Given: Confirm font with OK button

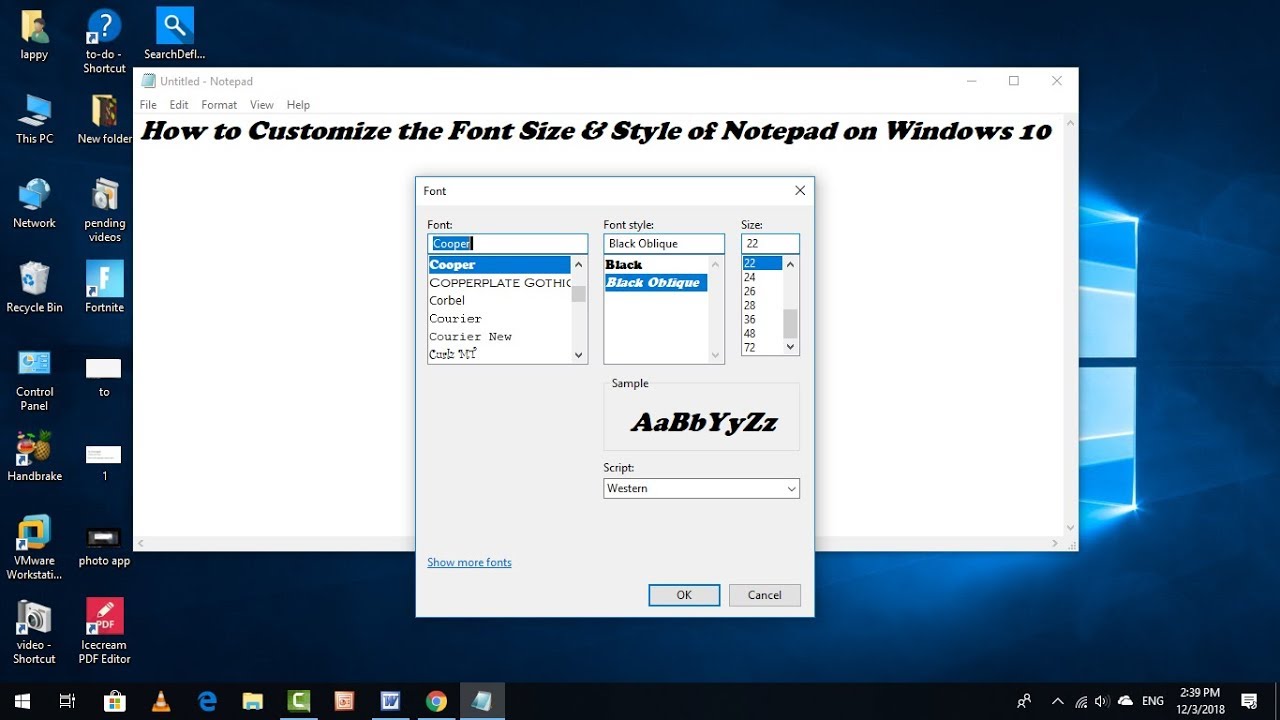Looking at the screenshot, I should pos(684,595).
